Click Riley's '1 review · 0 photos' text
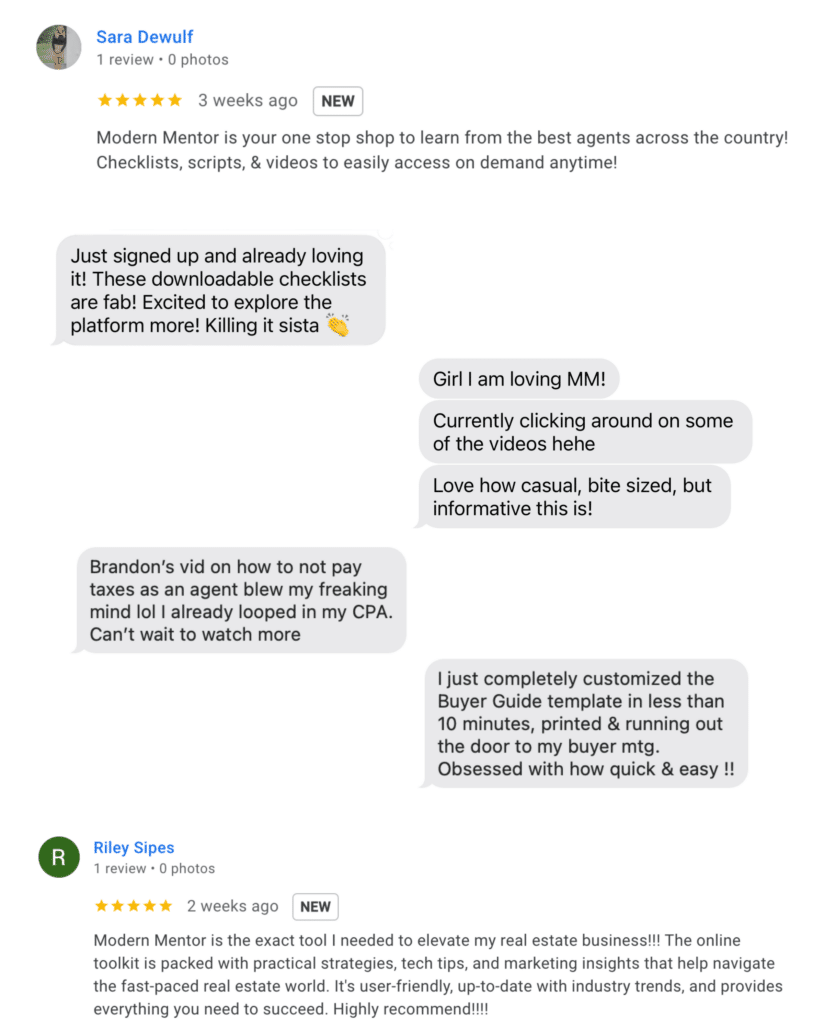Image resolution: width=824 pixels, height=1030 pixels. (154, 868)
